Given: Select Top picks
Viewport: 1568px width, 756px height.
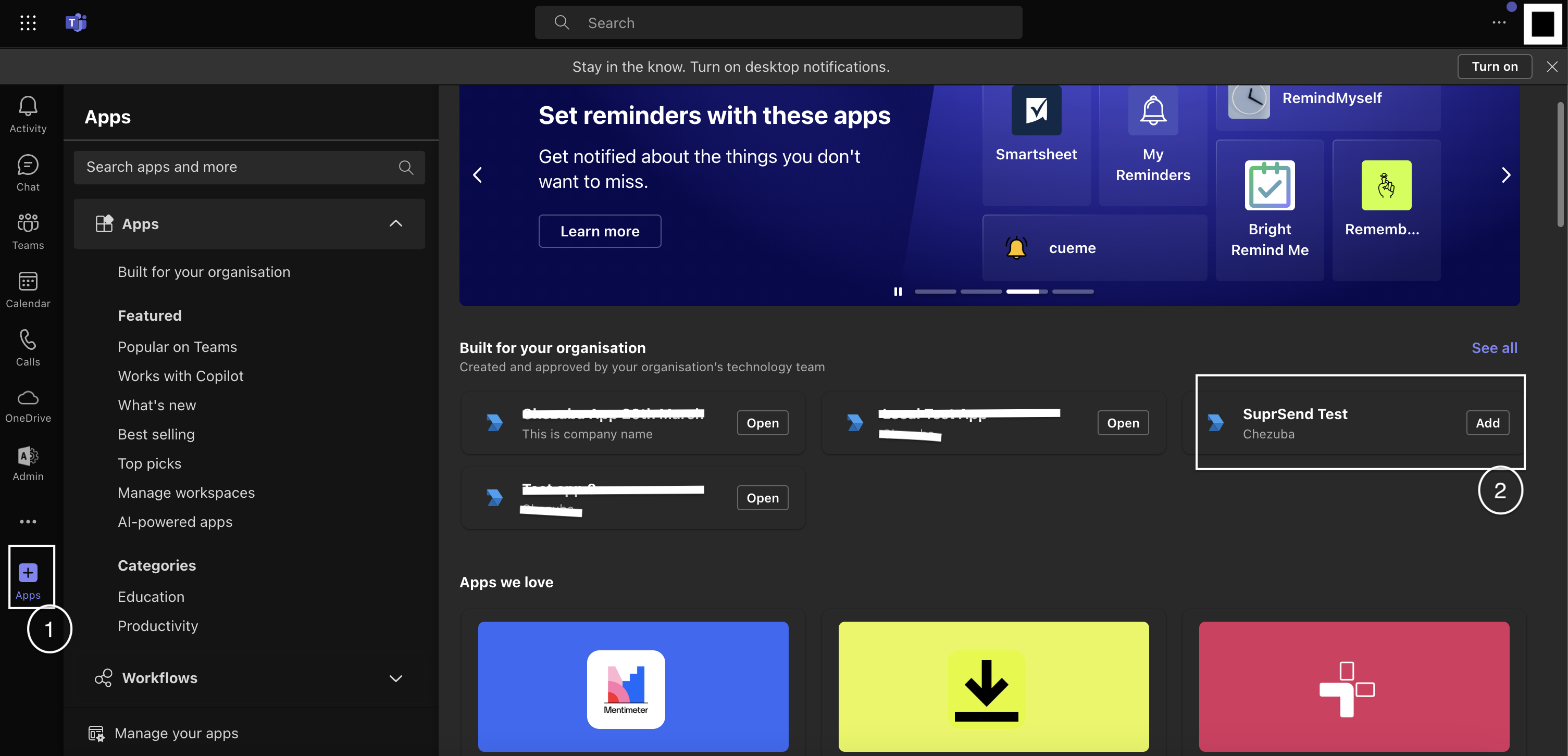Looking at the screenshot, I should coord(149,463).
